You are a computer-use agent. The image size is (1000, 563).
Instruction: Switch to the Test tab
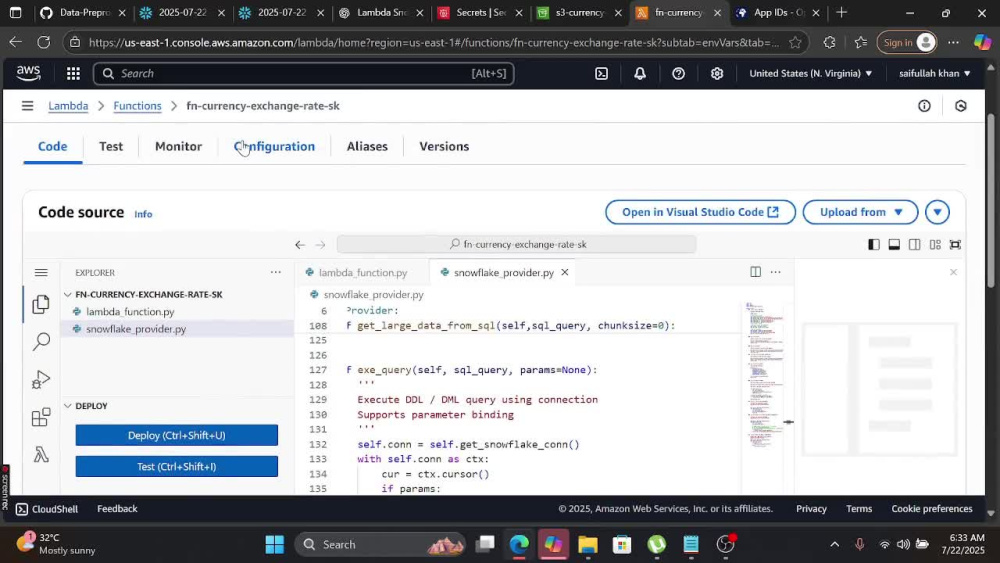(x=111, y=147)
